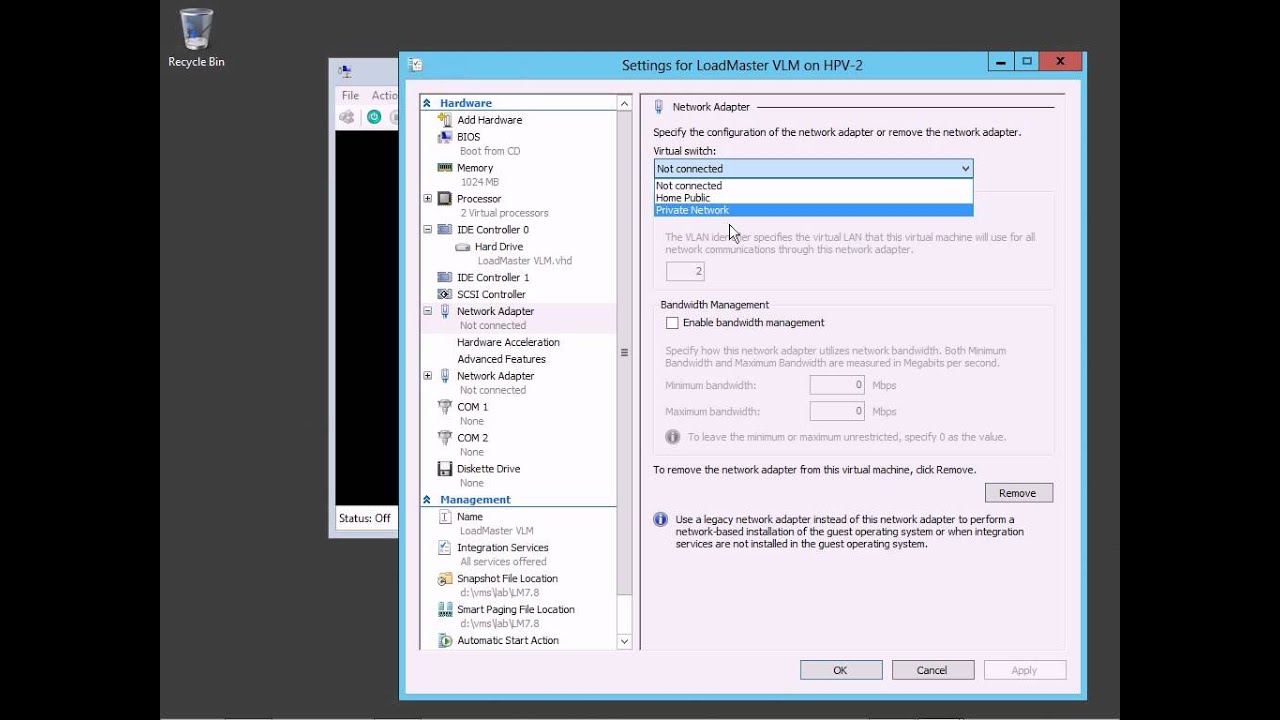Click the Smart Paging File Location icon
The width and height of the screenshot is (1280, 720).
[445, 610]
